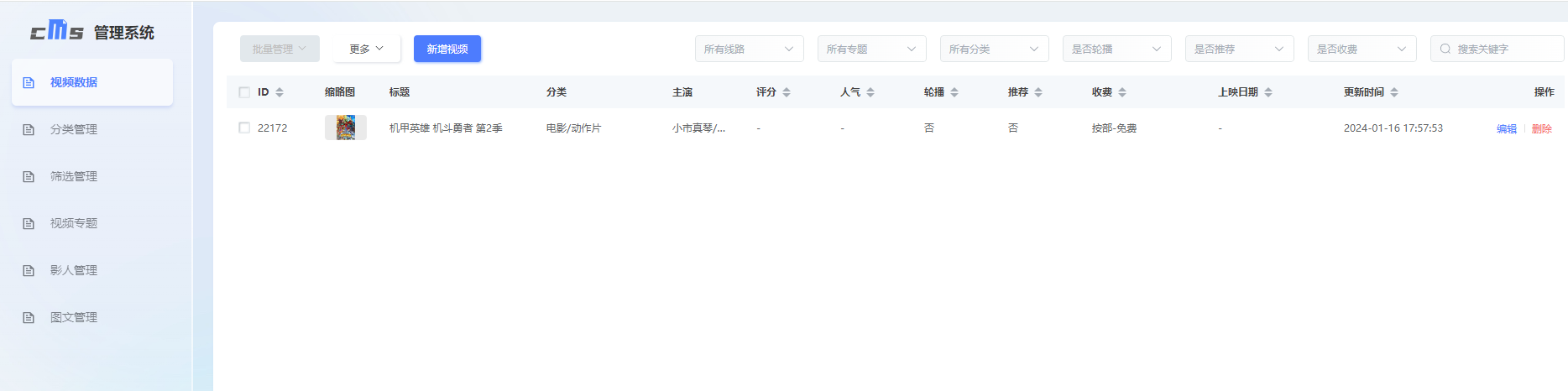Expand the 是否轮播 filter dropdown

[1117, 49]
